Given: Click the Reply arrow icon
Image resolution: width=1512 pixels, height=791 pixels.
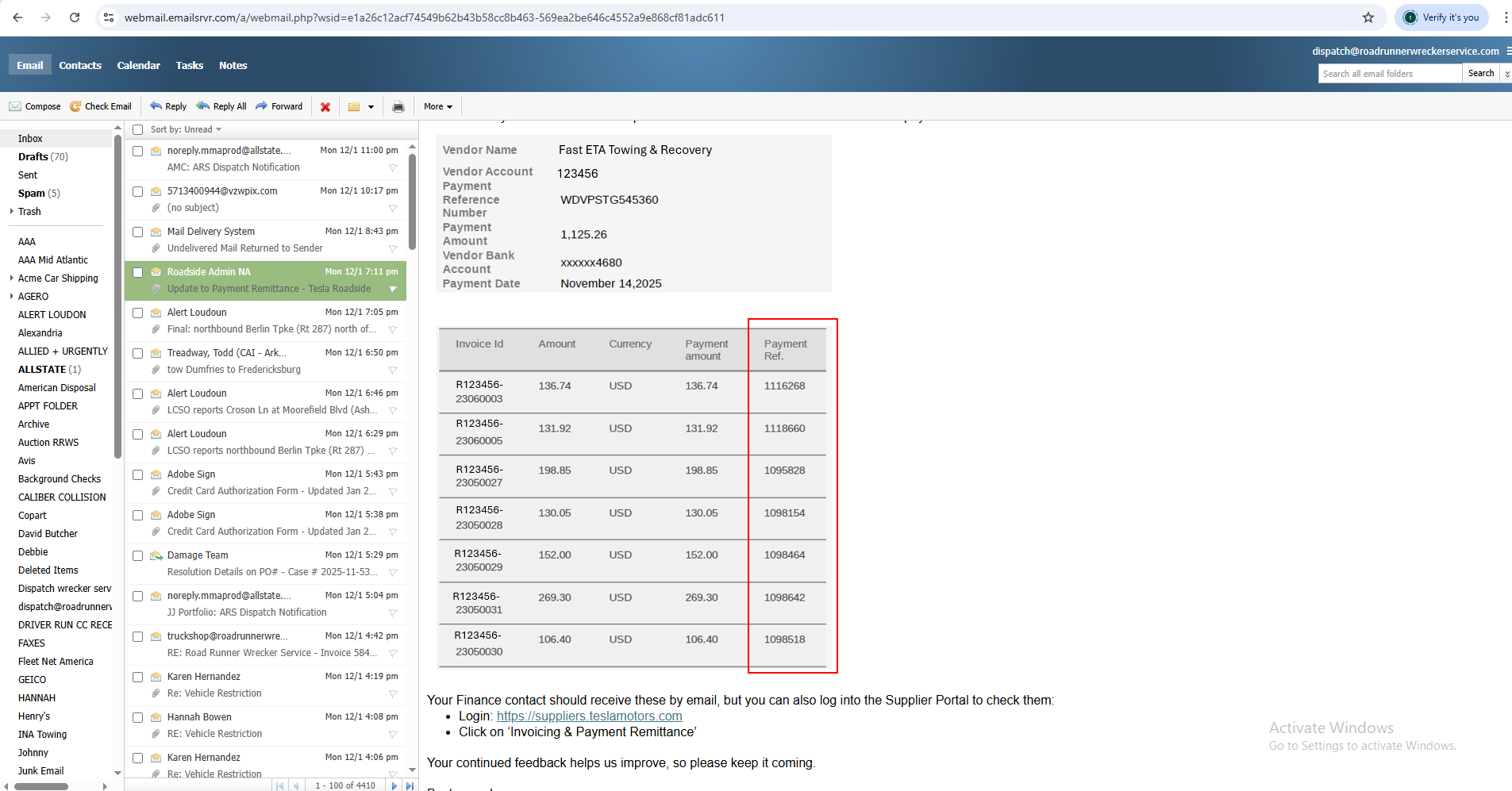Looking at the screenshot, I should 156,106.
